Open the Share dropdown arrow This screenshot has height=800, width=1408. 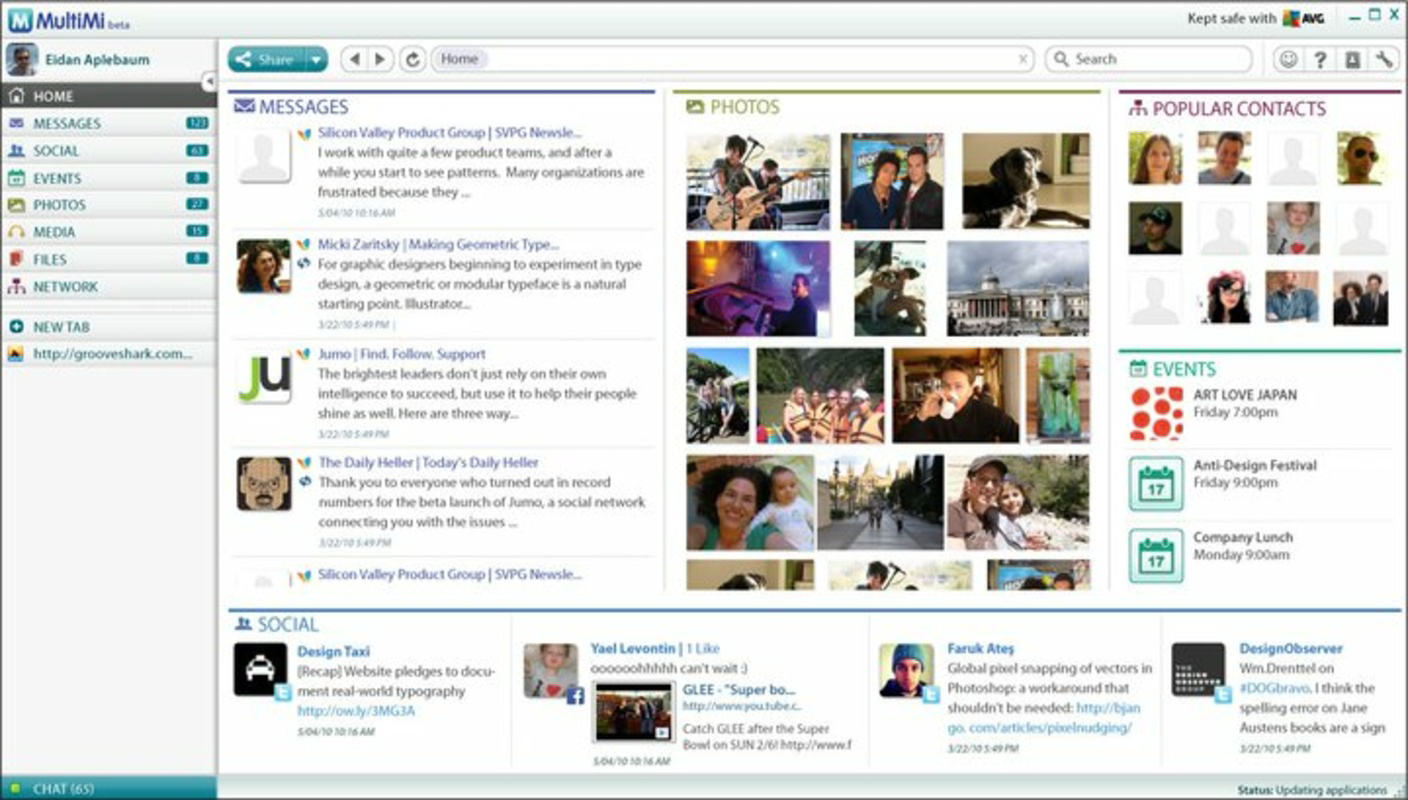[x=316, y=59]
